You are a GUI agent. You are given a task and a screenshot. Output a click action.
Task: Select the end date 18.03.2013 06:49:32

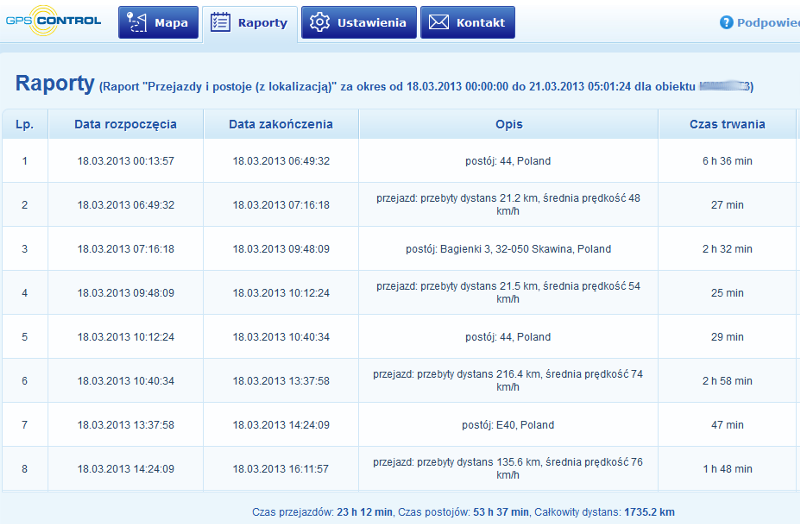pyautogui.click(x=281, y=161)
